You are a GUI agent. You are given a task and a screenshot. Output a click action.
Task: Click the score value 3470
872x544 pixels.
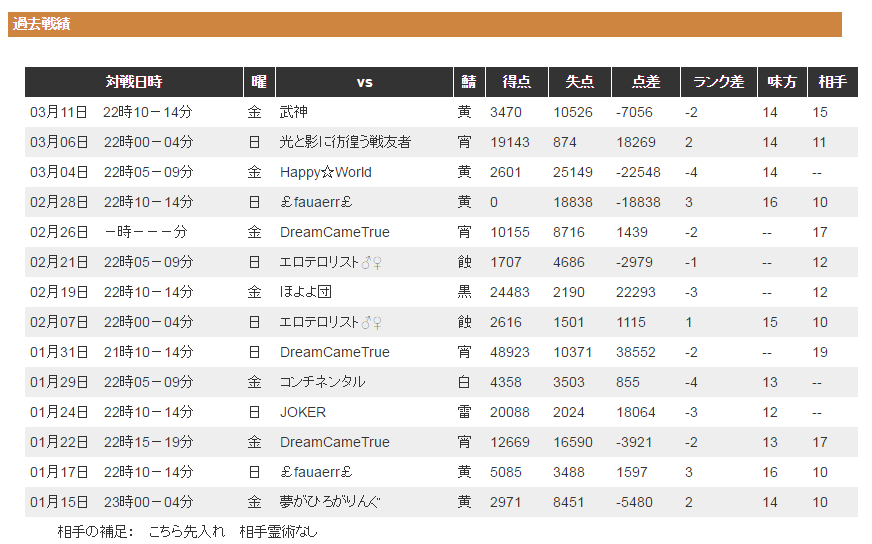[506, 112]
